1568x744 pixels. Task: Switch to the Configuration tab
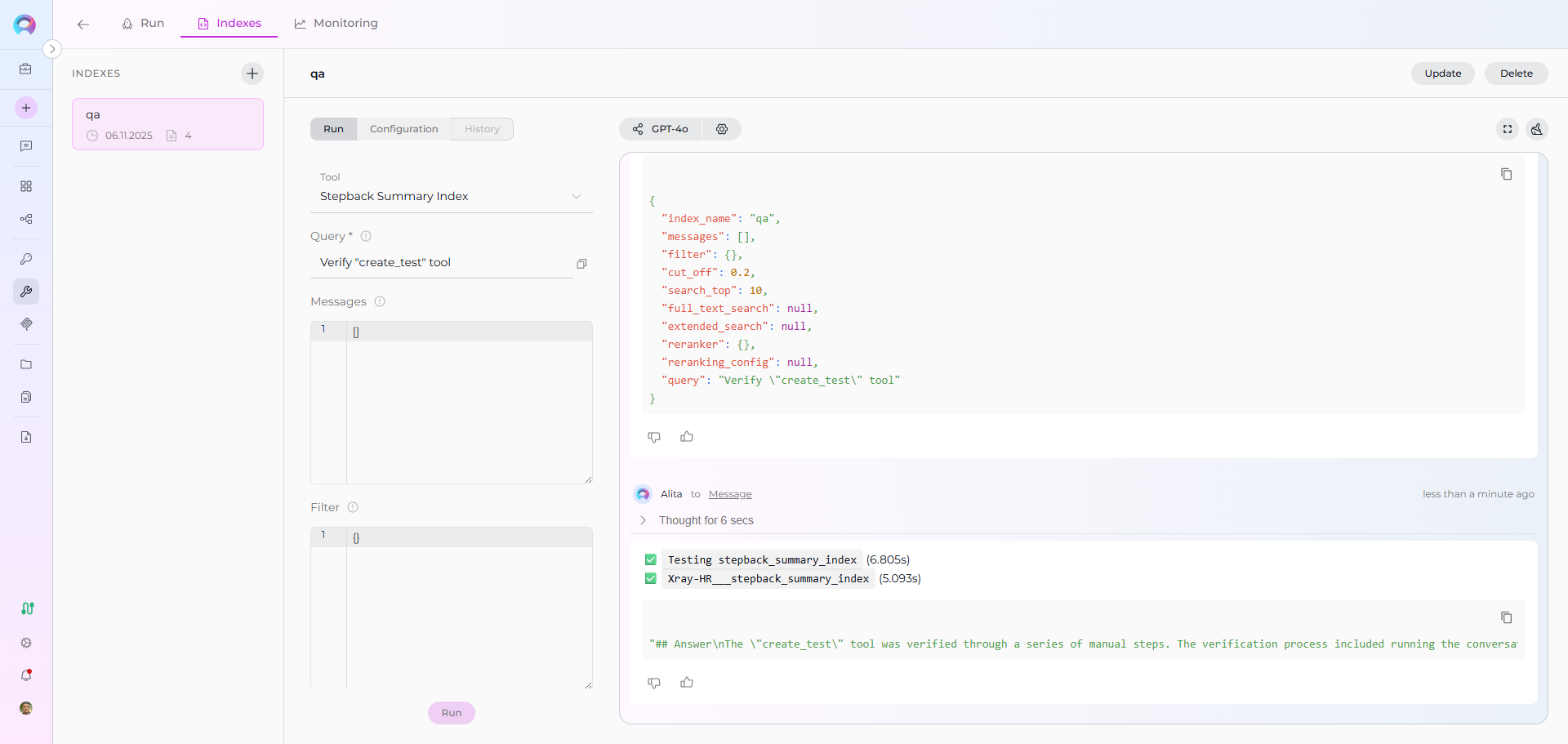(403, 129)
